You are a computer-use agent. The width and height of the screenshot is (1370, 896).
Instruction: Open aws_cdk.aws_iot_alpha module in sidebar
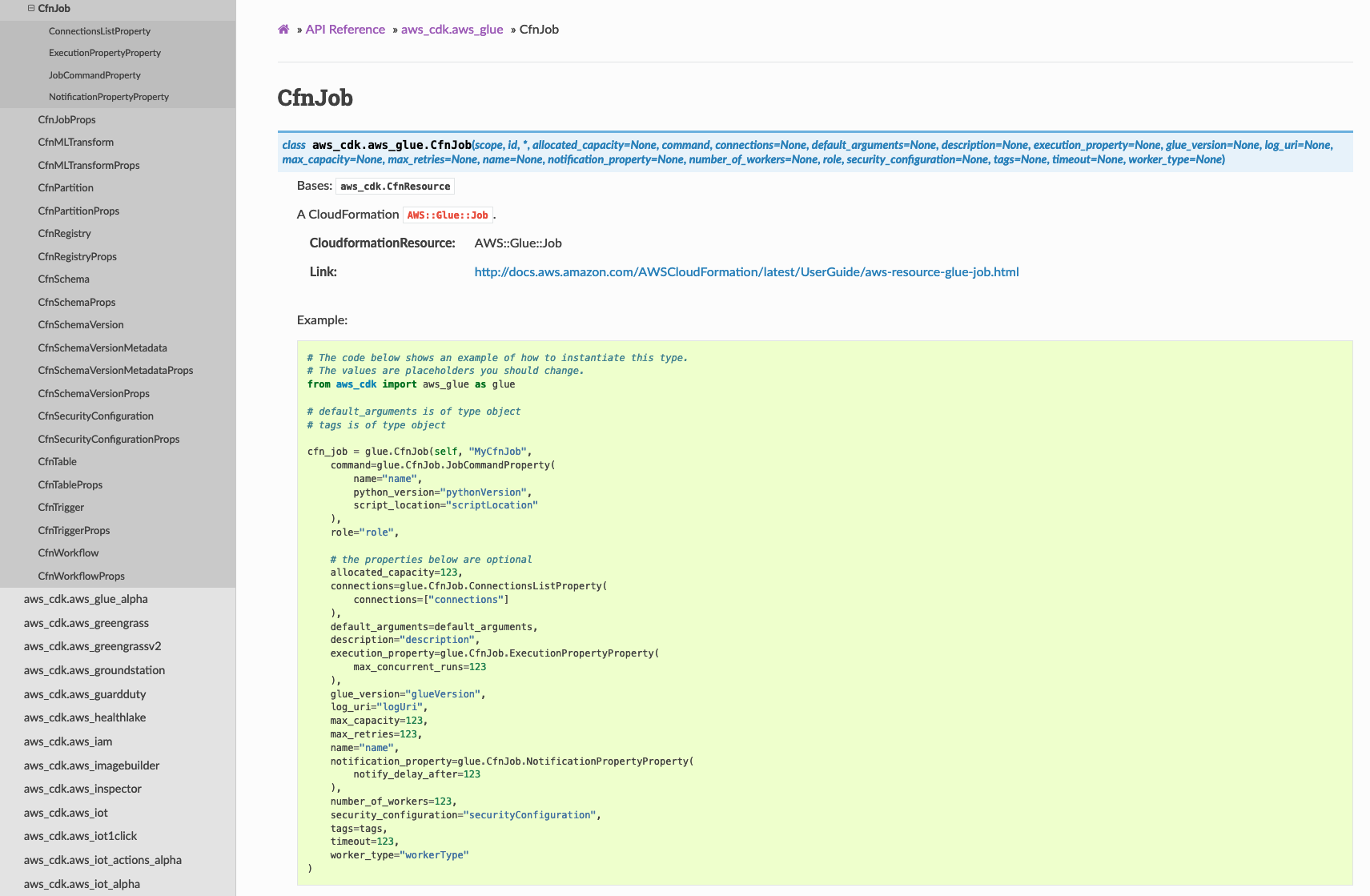pos(82,884)
